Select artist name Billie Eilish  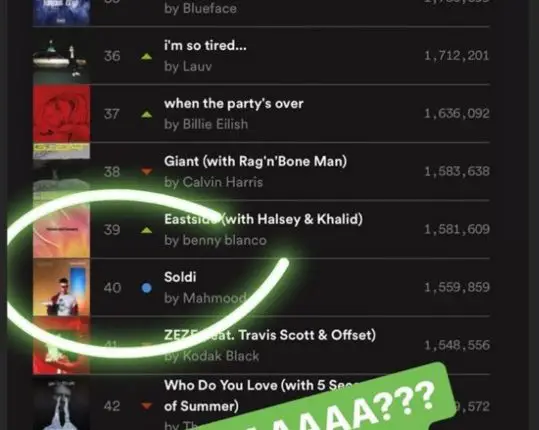pyautogui.click(x=215, y=124)
